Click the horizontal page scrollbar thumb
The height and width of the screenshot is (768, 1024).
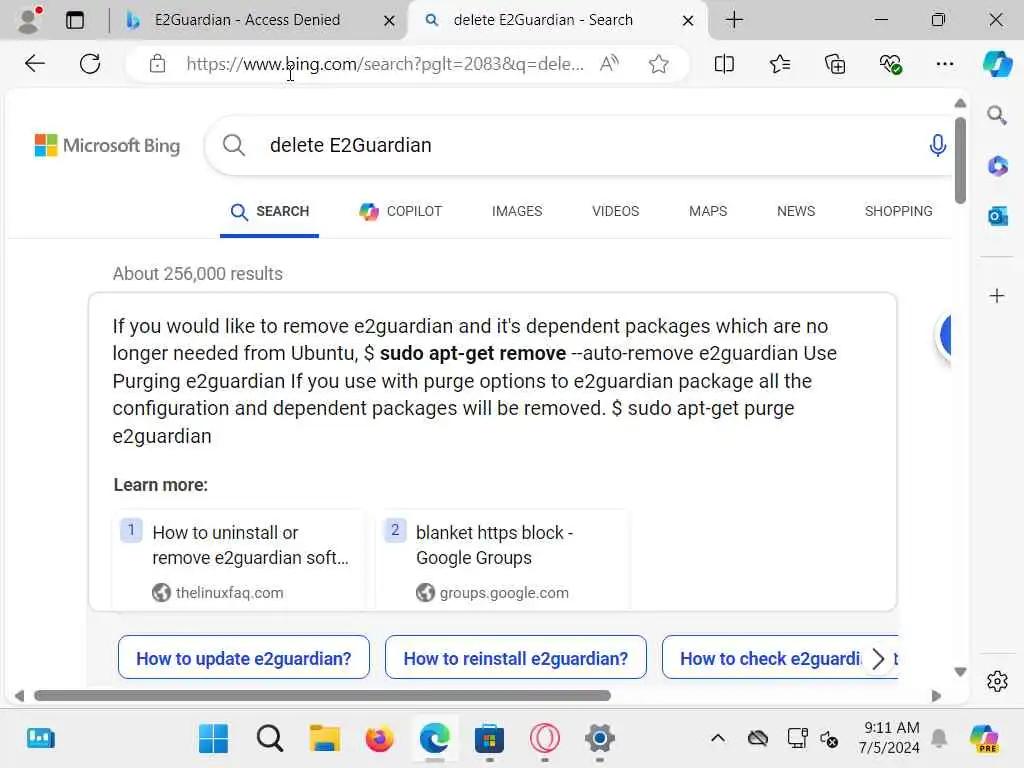323,696
